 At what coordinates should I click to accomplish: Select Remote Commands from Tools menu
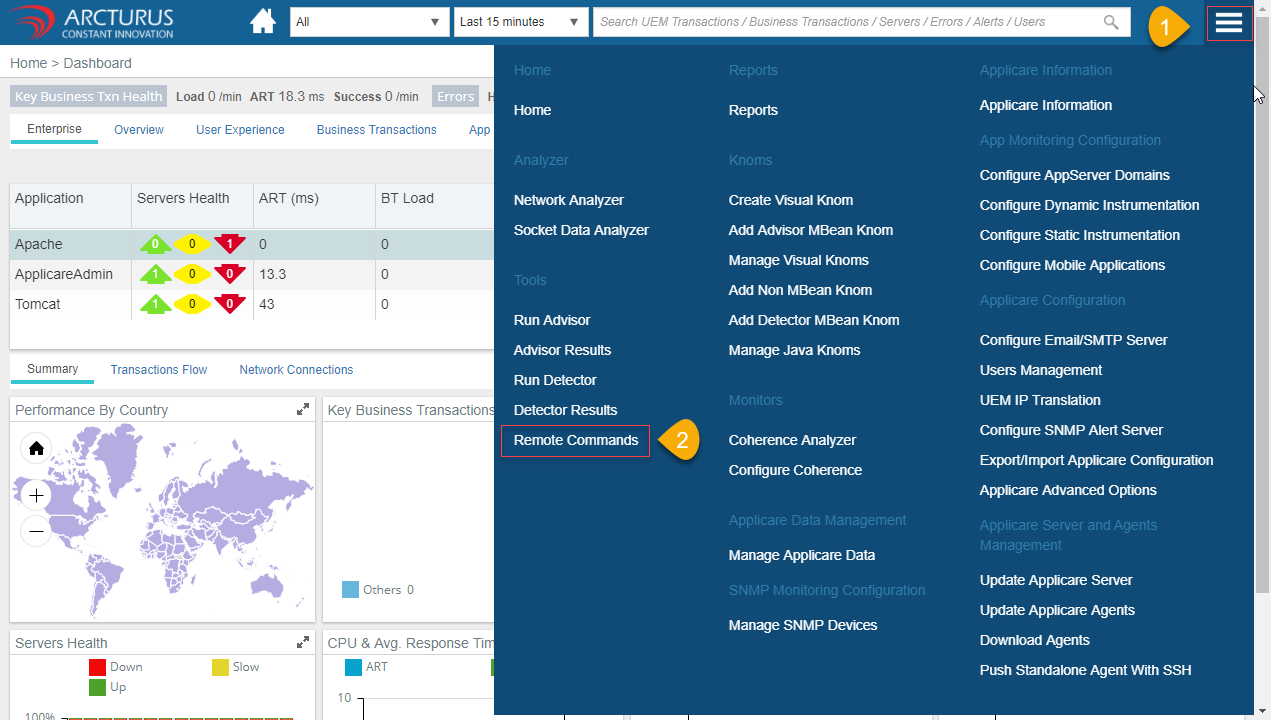575,440
